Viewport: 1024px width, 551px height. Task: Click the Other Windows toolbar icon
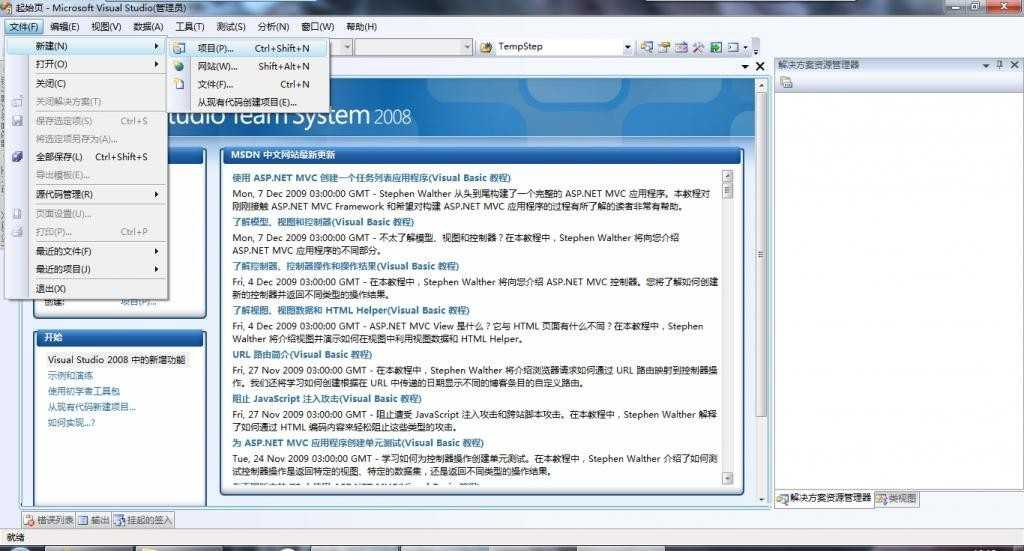733,47
